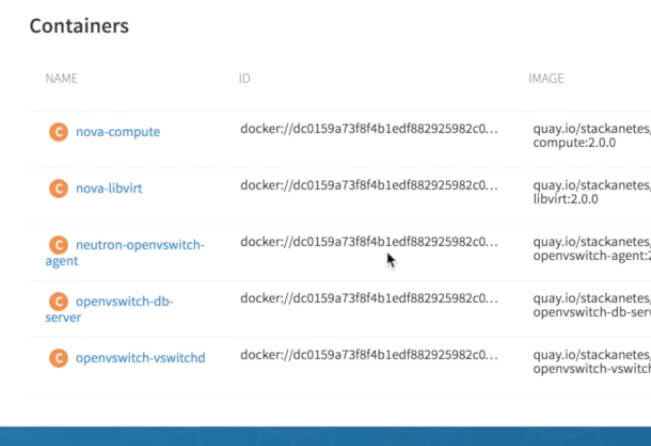Click the Containers section heading
Viewport: 651px width, 446px height.
pyautogui.click(x=79, y=26)
